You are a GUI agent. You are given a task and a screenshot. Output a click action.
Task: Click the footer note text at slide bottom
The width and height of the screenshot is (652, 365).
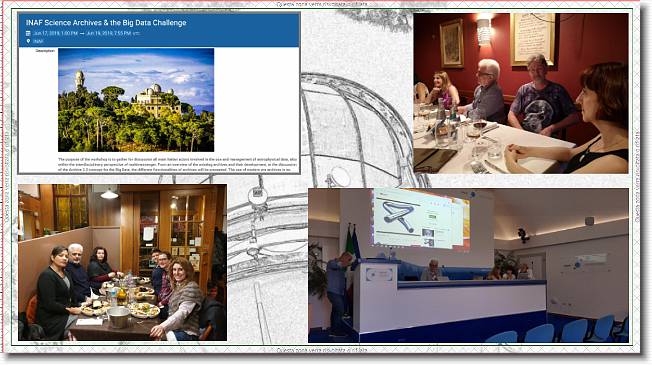322,350
